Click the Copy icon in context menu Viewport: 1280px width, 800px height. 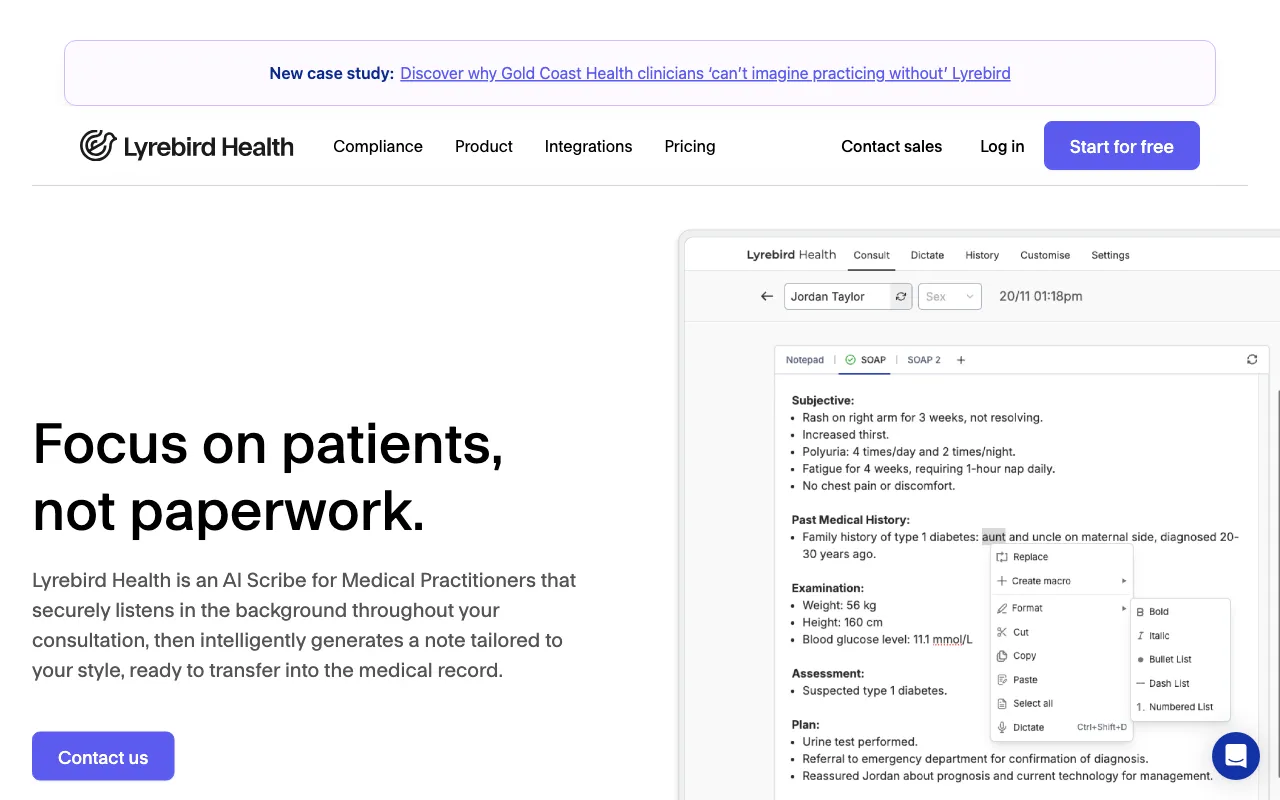pyautogui.click(x=1002, y=656)
